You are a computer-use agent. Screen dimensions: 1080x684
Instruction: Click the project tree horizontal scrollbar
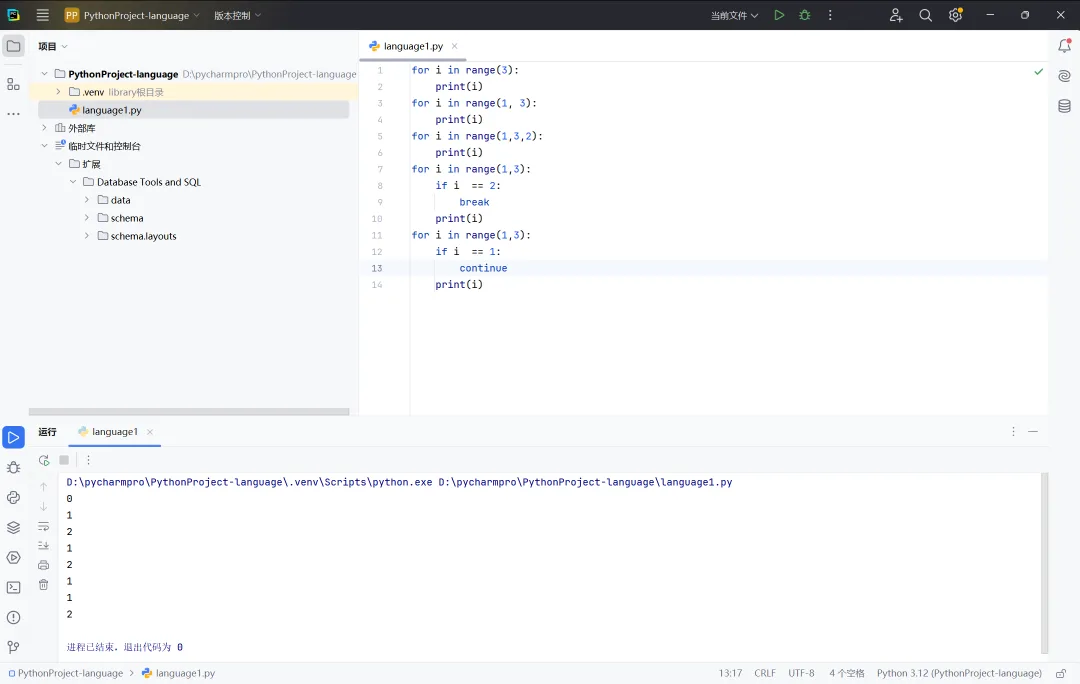click(189, 412)
